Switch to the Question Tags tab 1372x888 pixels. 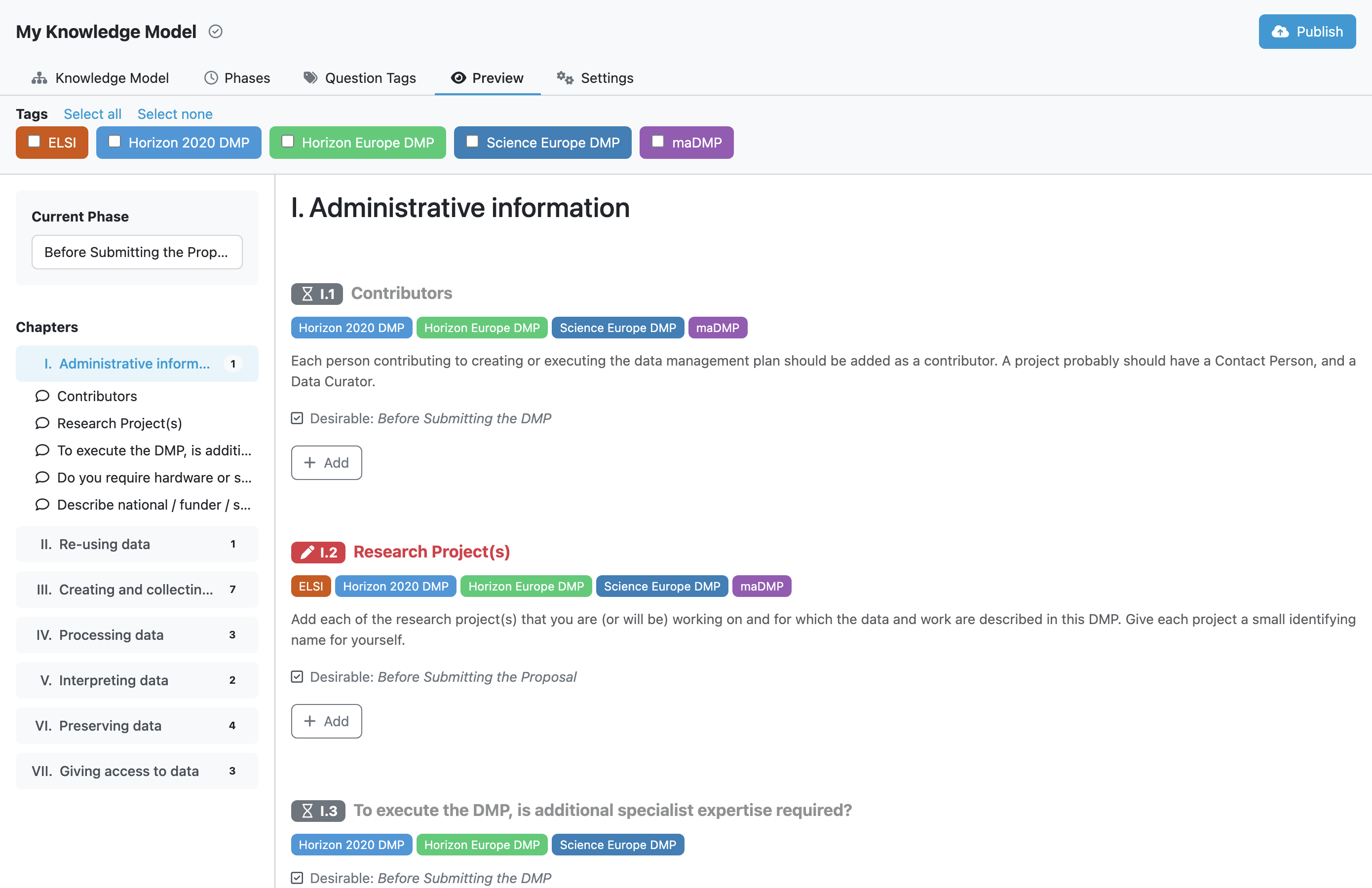click(x=360, y=78)
